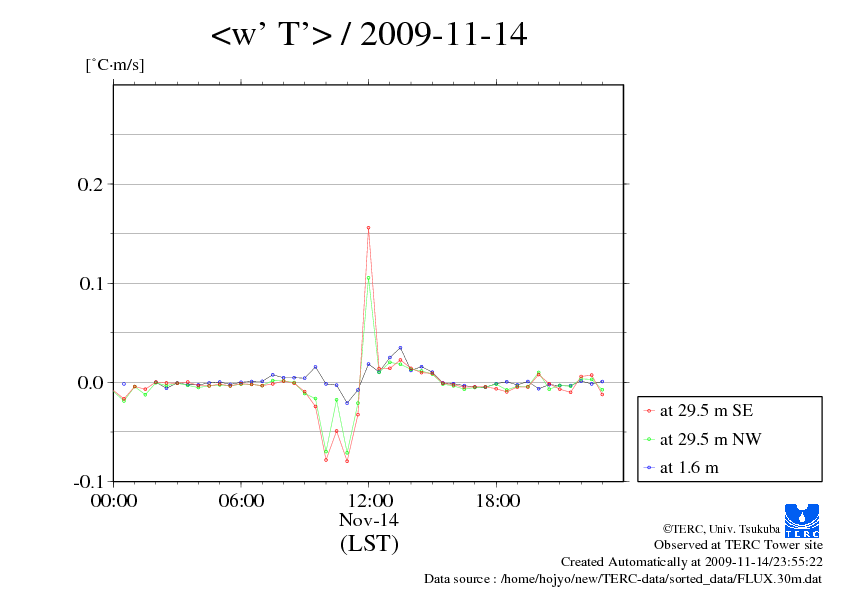
Task: Click the blue marker in legend
Action: [649, 468]
